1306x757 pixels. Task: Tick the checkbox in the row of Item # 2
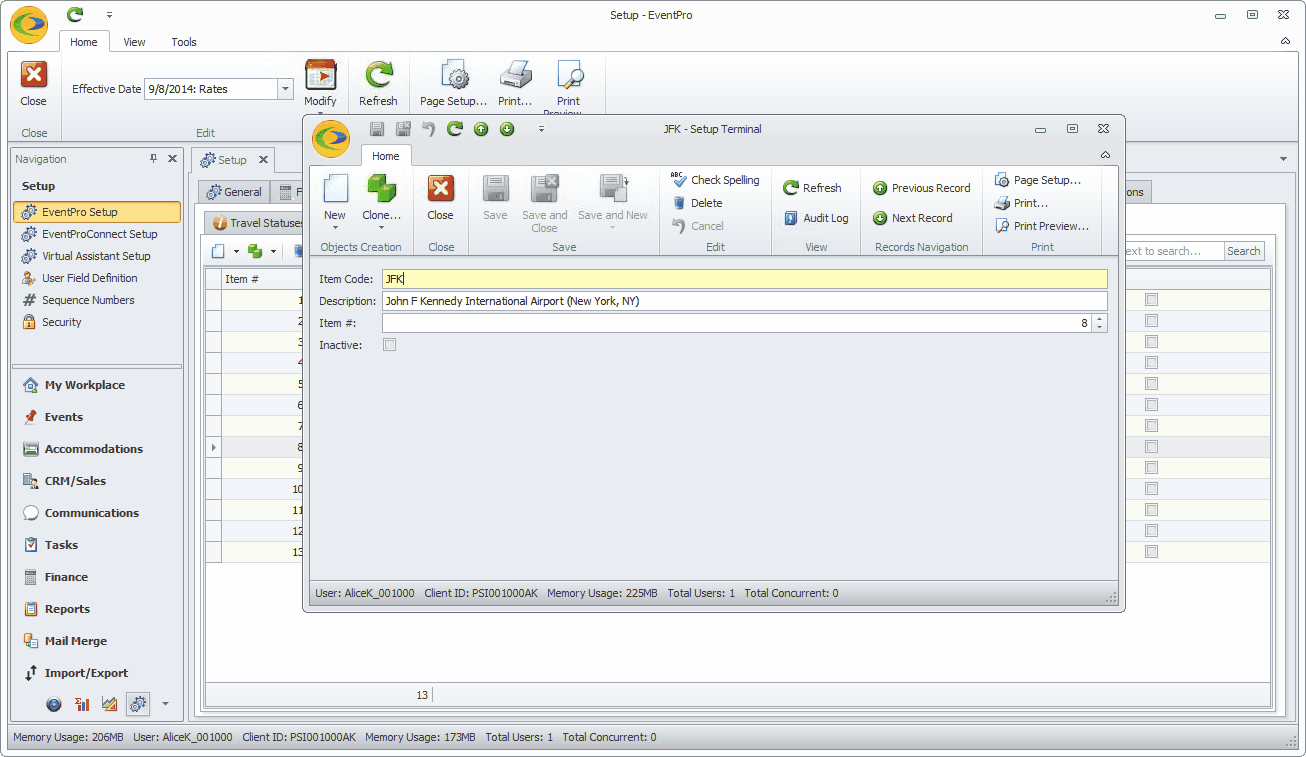click(1151, 321)
